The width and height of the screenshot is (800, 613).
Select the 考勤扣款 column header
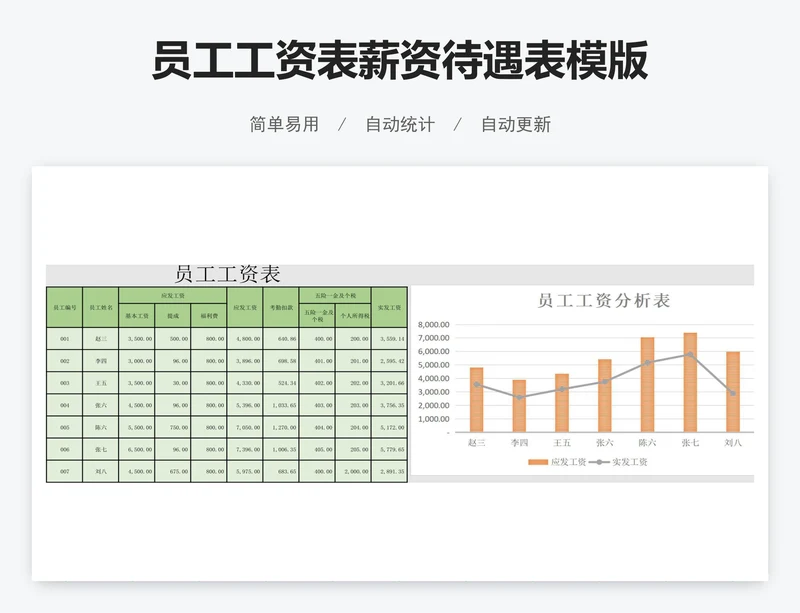click(281, 307)
